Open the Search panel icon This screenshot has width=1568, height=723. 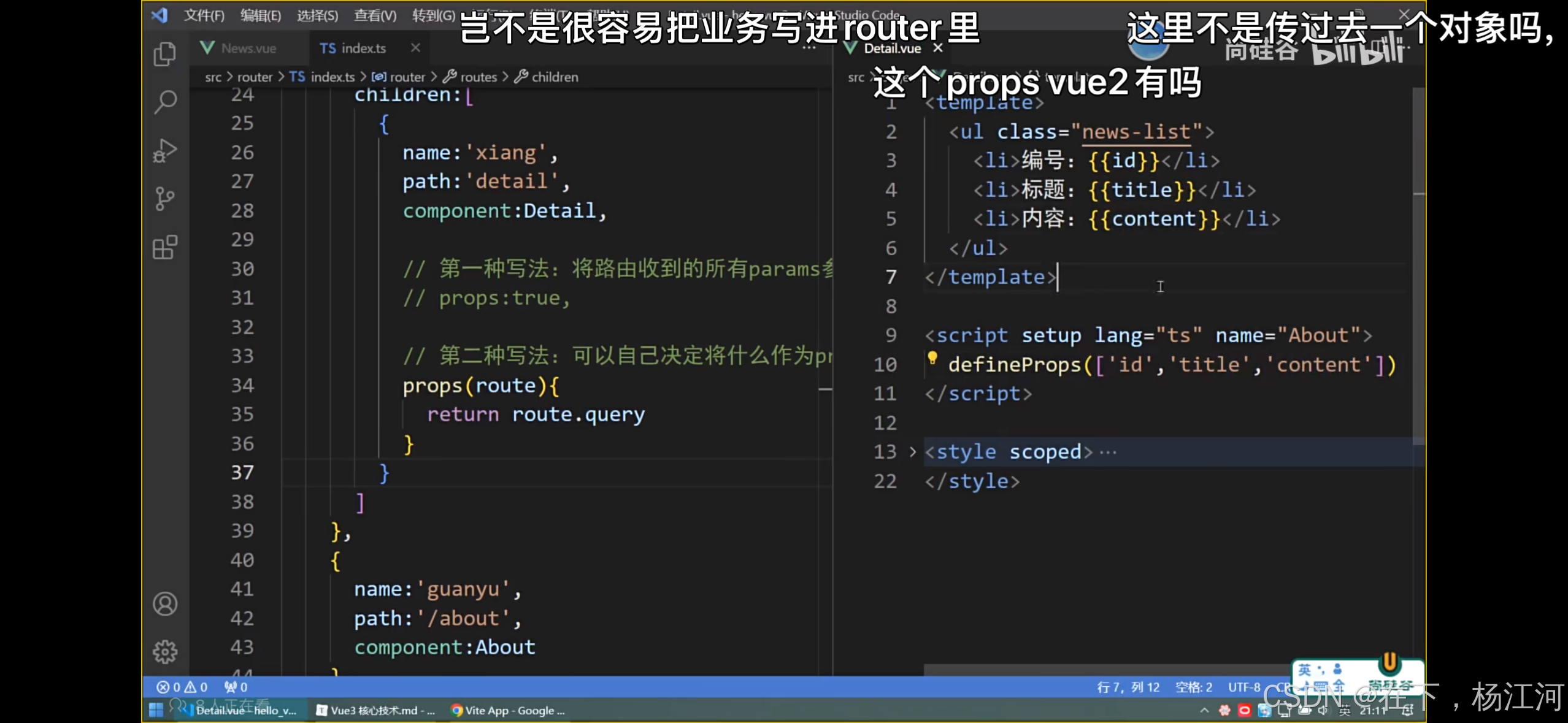[164, 101]
